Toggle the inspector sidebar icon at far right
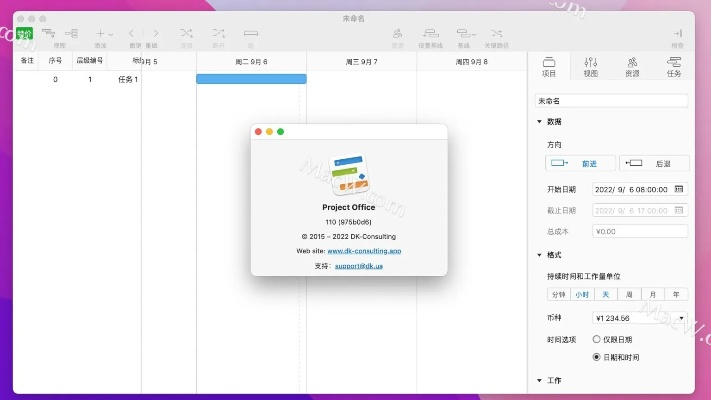The image size is (711, 400). (678, 33)
